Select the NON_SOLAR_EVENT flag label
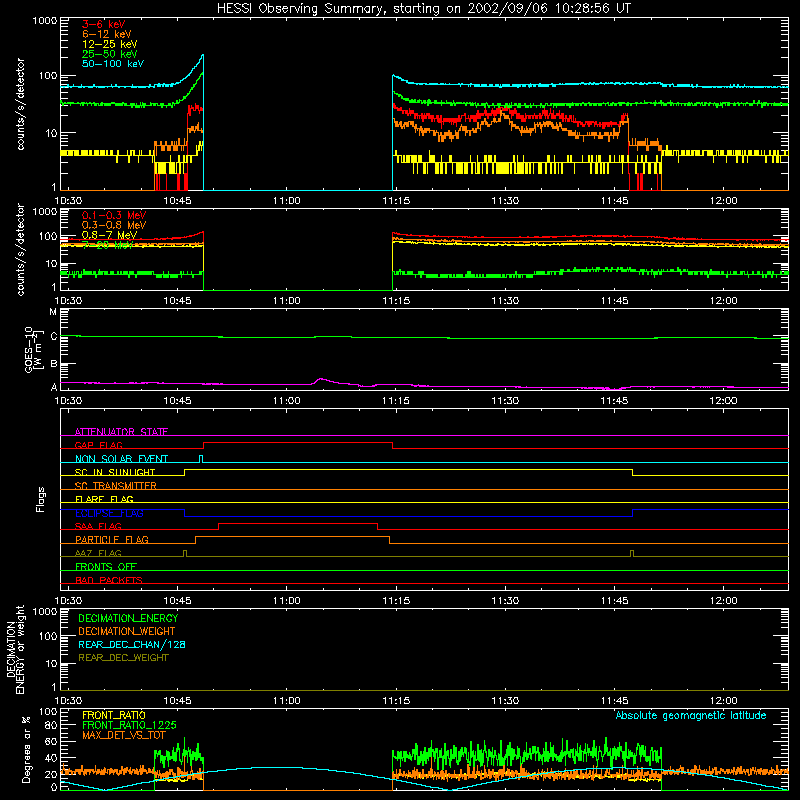800x800 pixels. [121, 459]
